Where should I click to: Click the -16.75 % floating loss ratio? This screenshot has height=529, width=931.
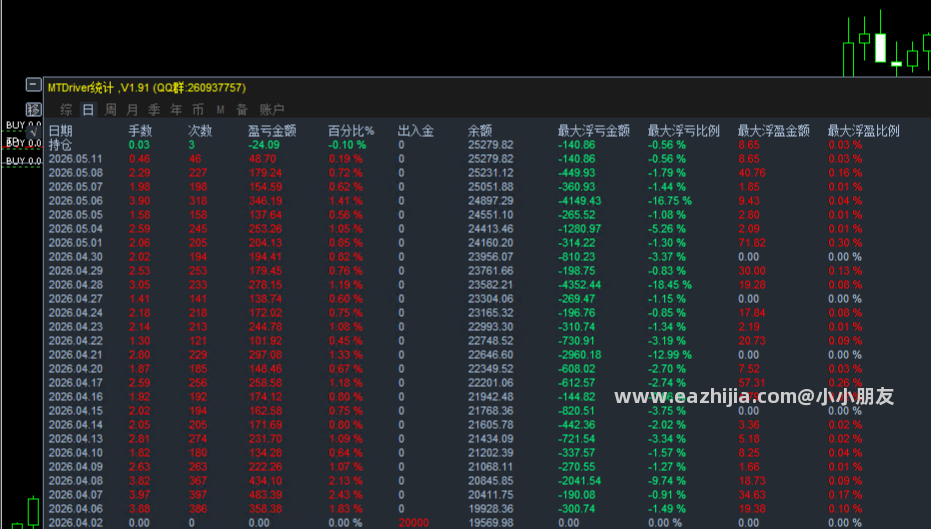(669, 201)
